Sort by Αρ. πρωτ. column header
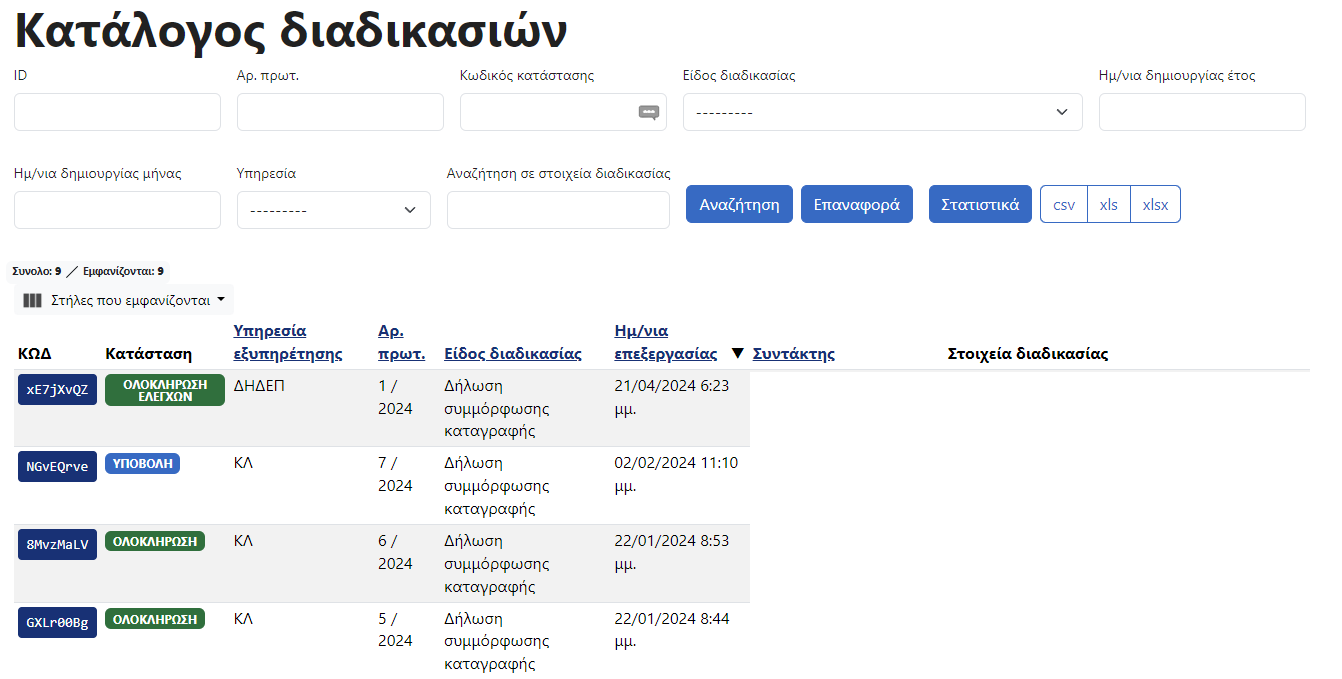The height and width of the screenshot is (679, 1342). click(x=401, y=342)
